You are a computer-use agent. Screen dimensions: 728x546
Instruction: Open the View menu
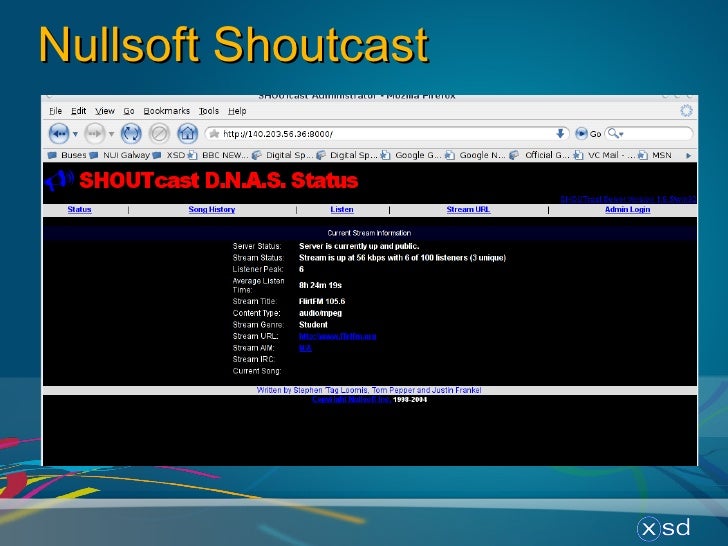tap(105, 111)
